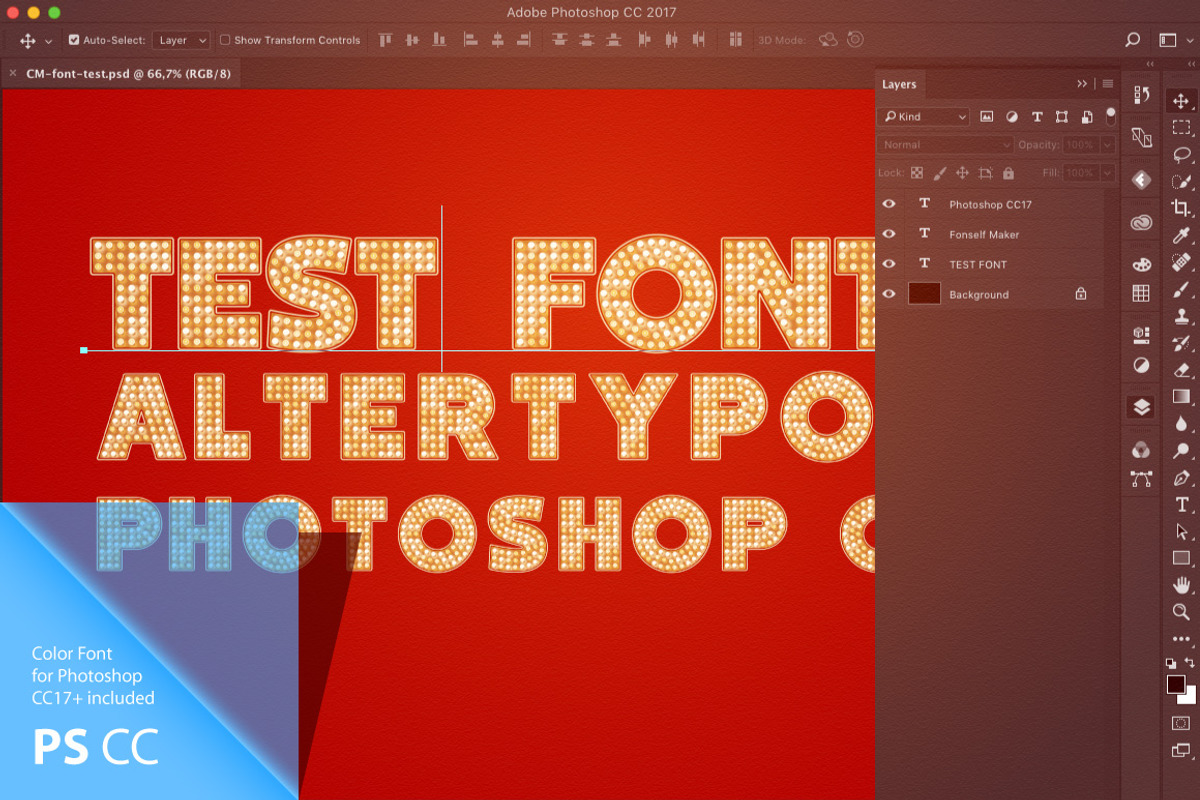
Task: Select the Eraser tool
Action: [1181, 370]
